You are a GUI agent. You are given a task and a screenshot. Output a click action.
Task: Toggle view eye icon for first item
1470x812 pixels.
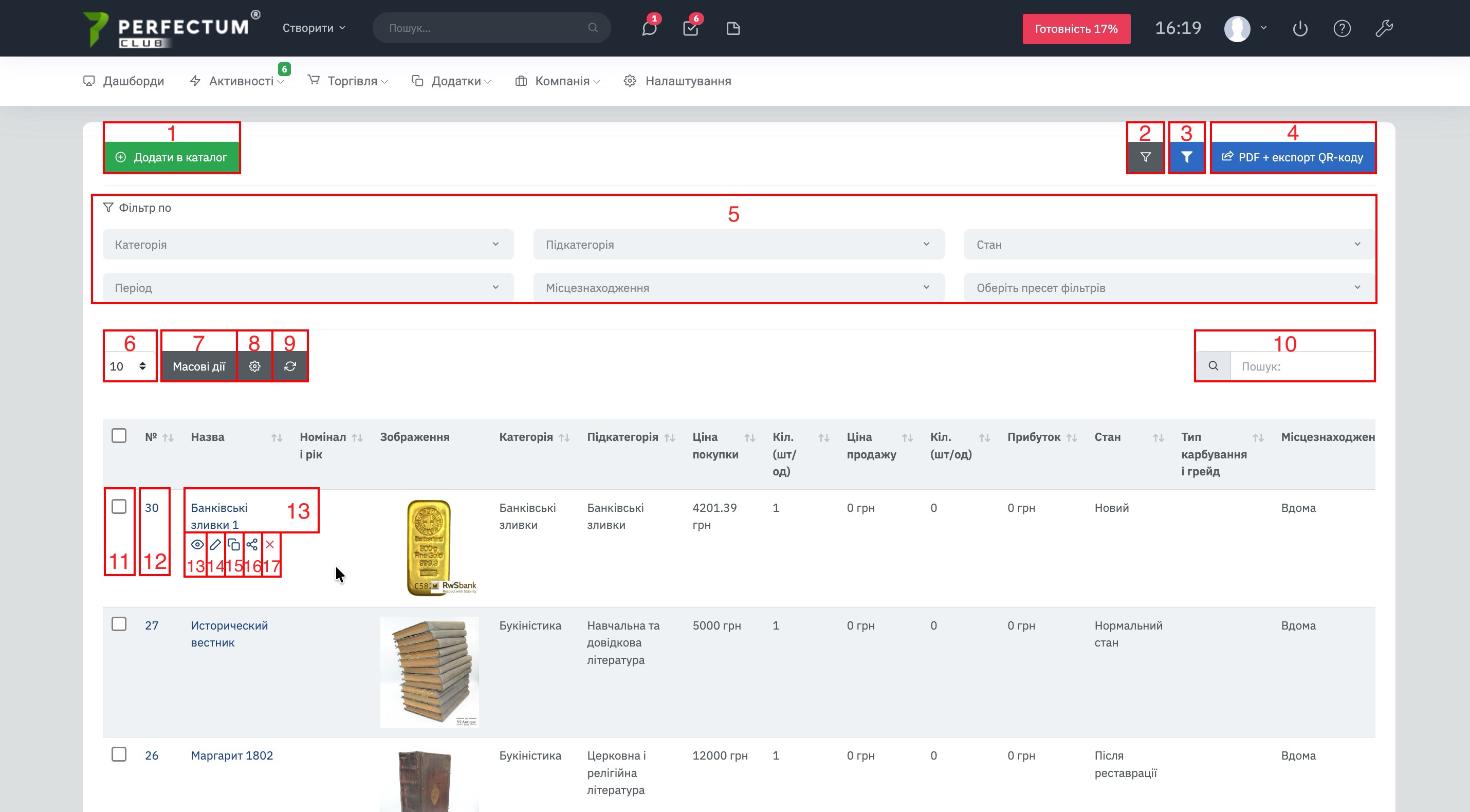pyautogui.click(x=197, y=544)
